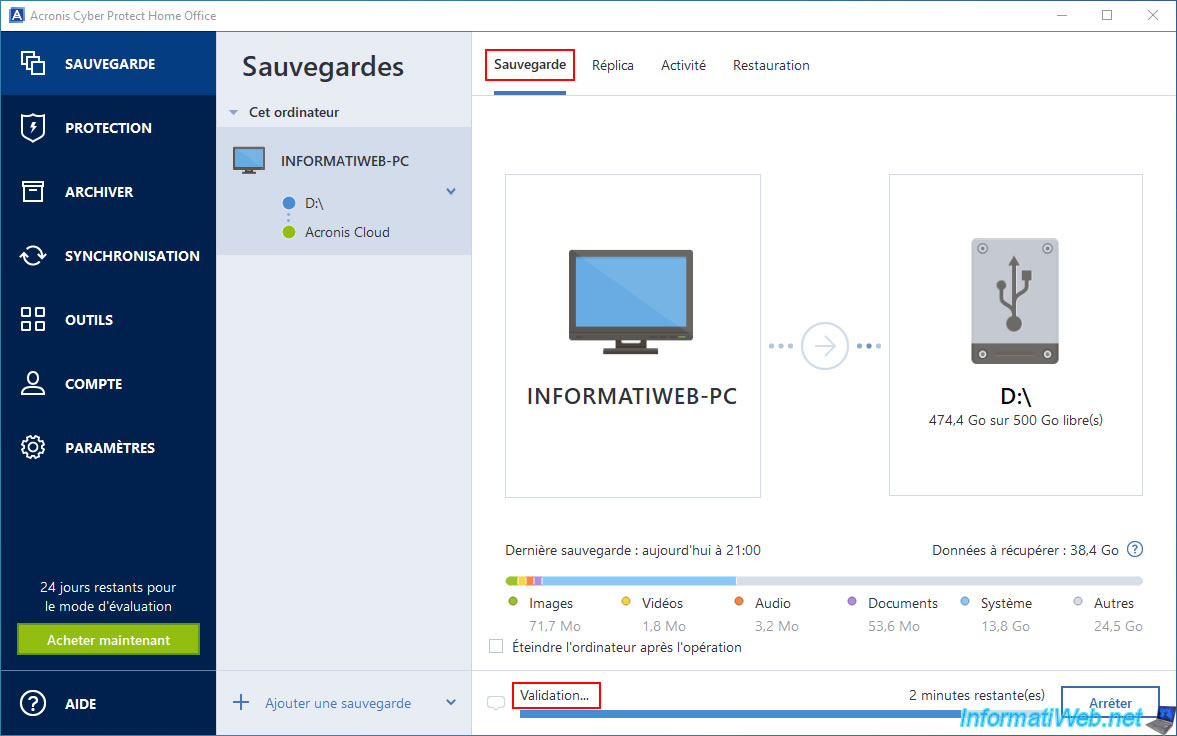Click the '24 jours restants' trial notice

click(108, 596)
